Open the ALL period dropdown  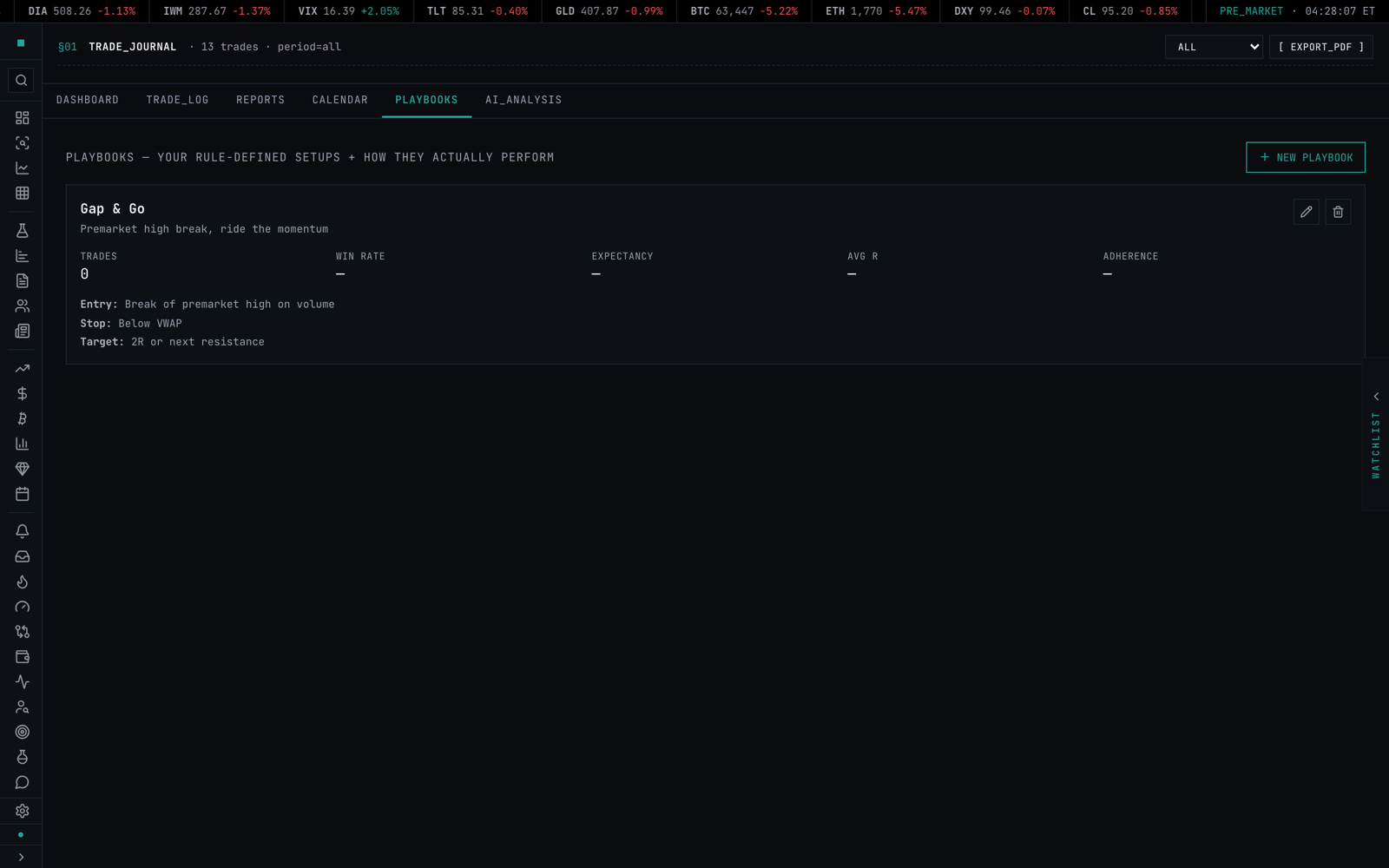coord(1214,47)
